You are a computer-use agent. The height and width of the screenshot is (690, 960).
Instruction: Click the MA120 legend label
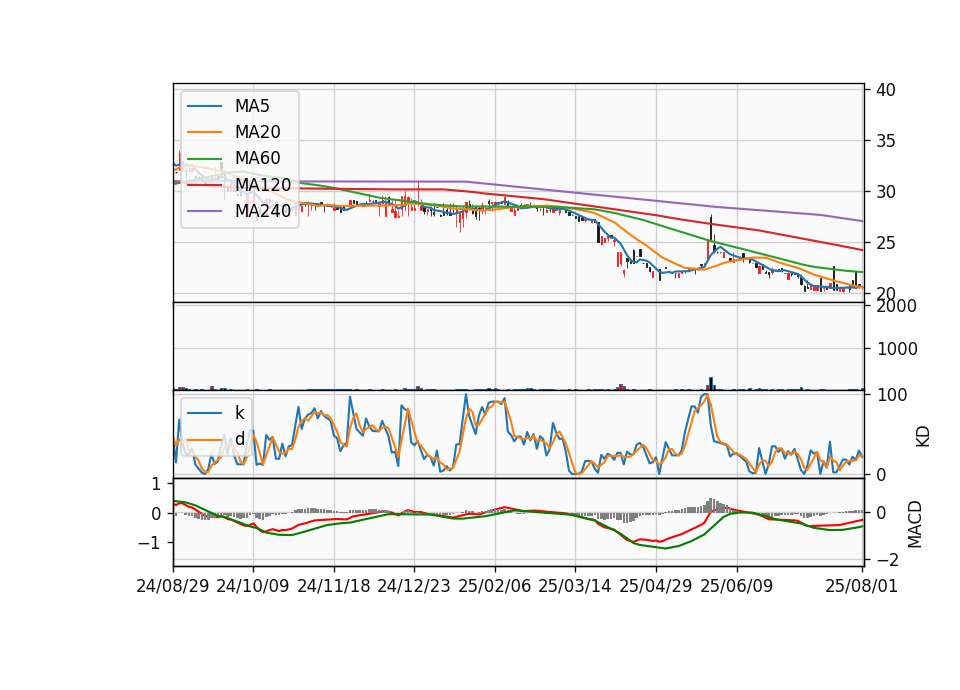[x=263, y=184]
